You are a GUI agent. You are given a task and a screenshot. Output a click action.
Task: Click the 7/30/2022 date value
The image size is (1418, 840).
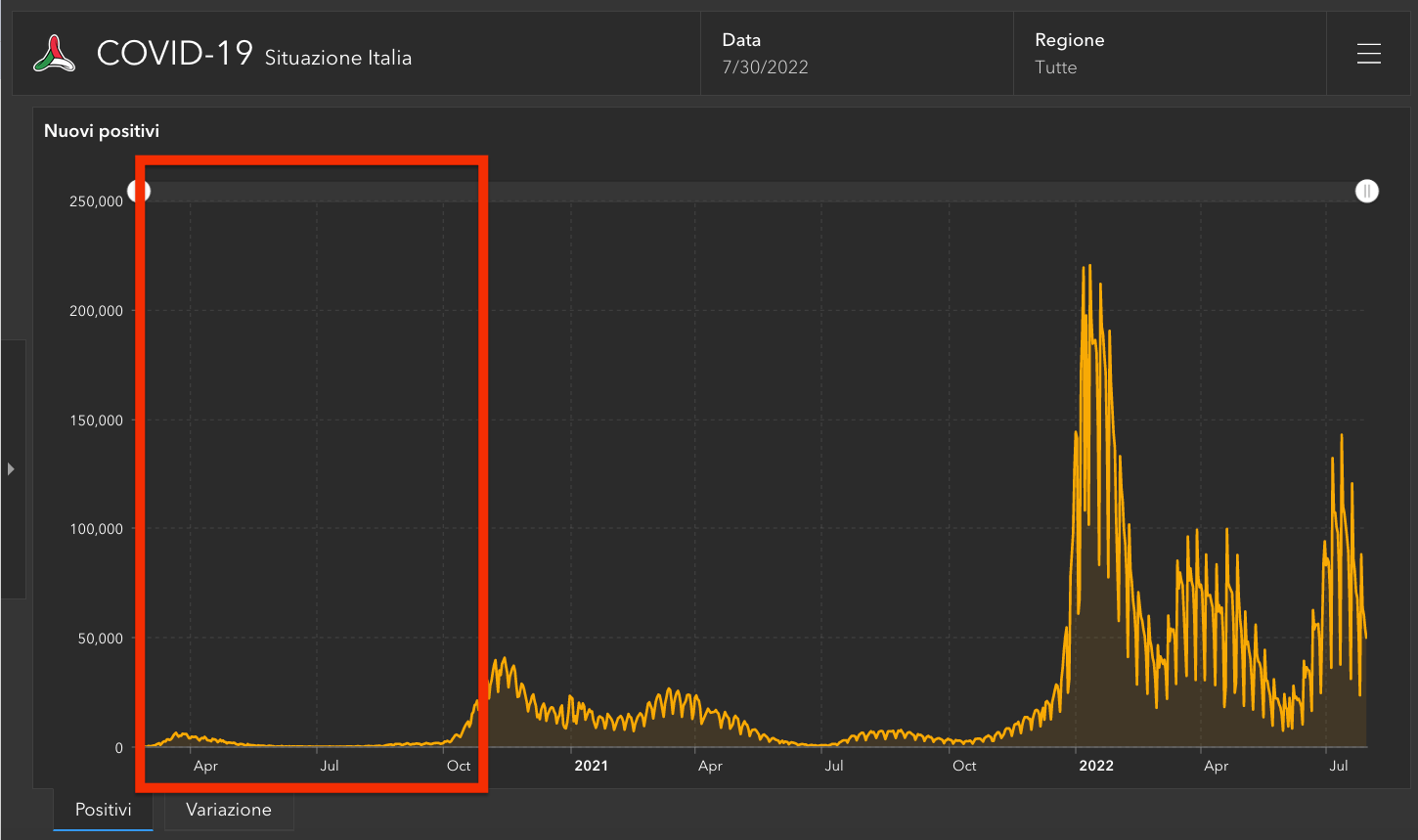pyautogui.click(x=765, y=67)
